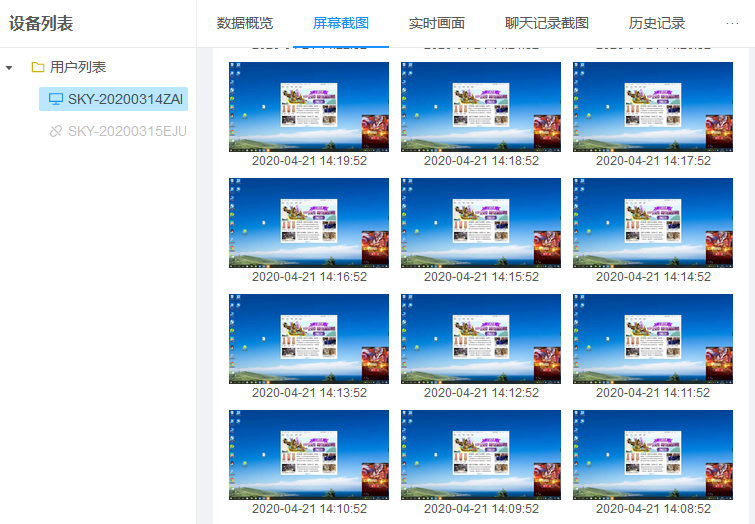Click timestamp text 2020-04-21 14:11:52
Screen dimensions: 755x524
(653, 393)
